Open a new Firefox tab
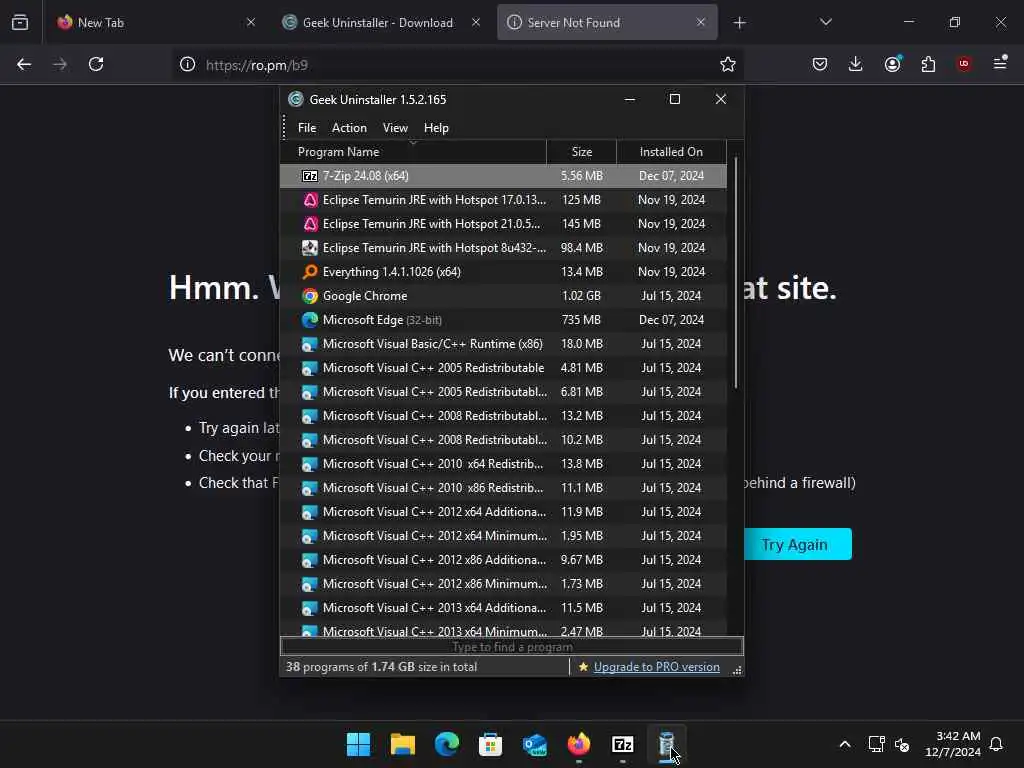The width and height of the screenshot is (1024, 768). 739,22
